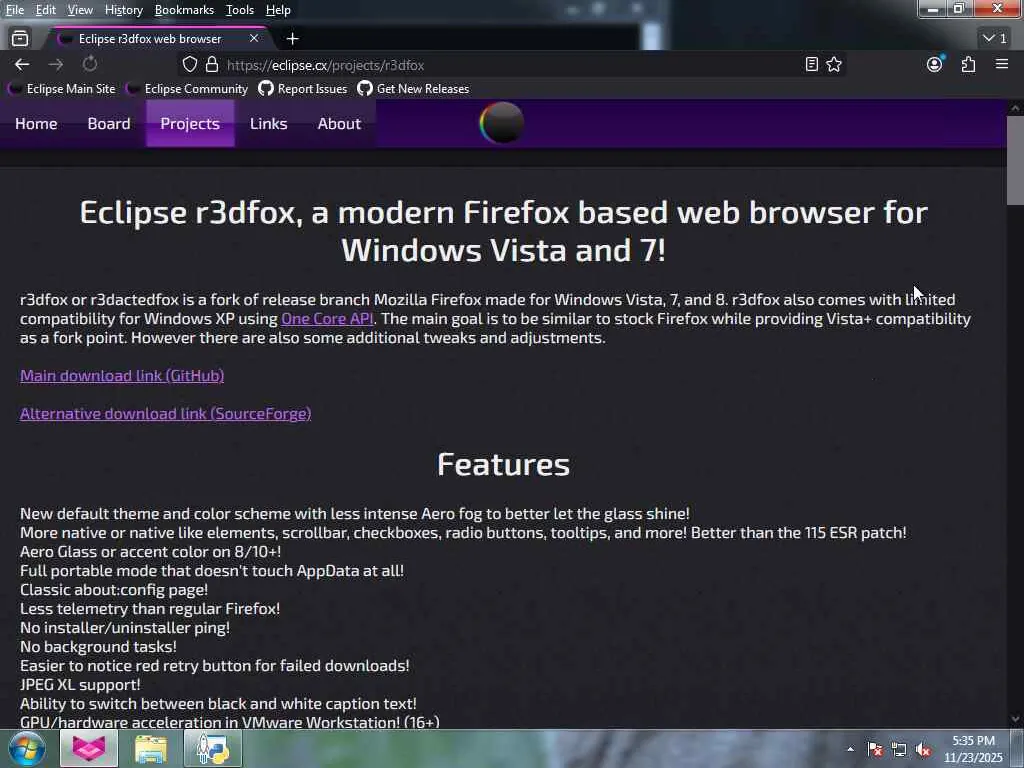Viewport: 1024px width, 768px height.
Task: Open network tray icon
Action: (x=899, y=749)
